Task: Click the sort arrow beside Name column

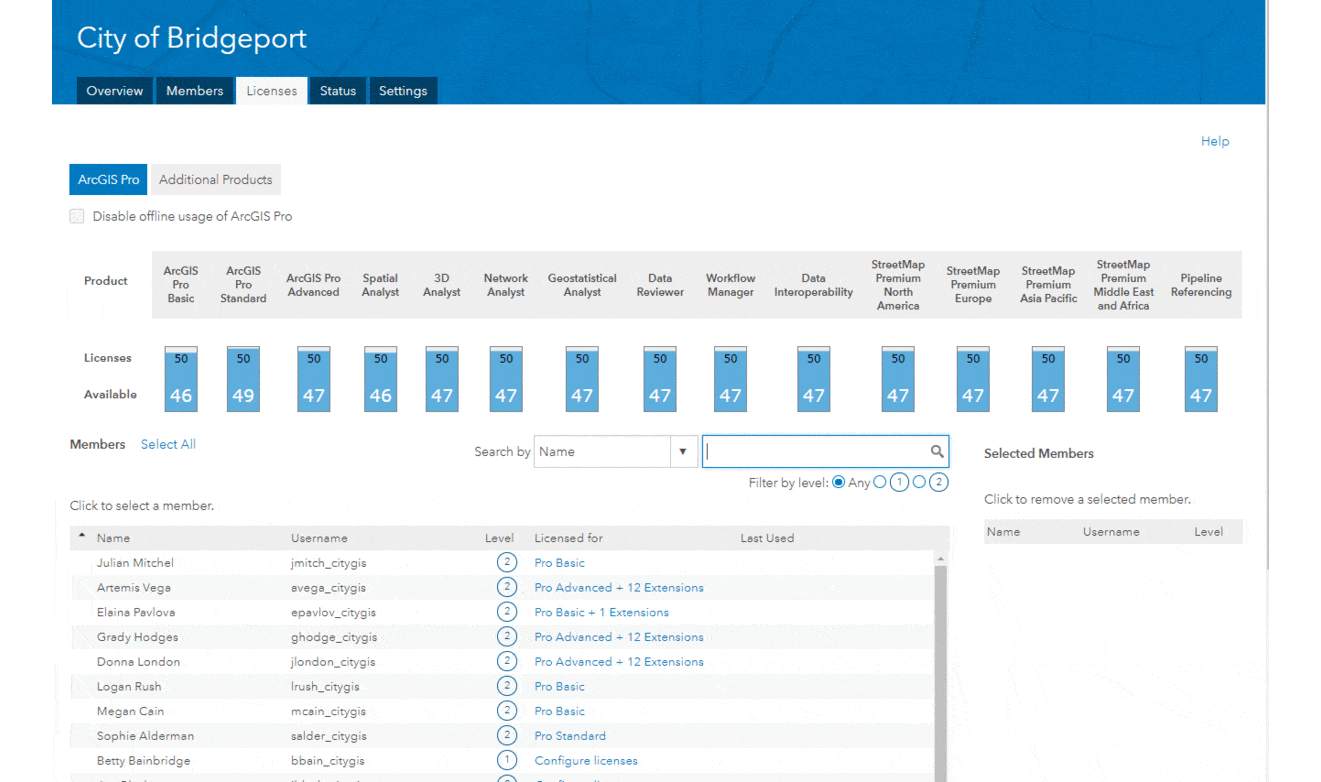Action: coord(82,537)
